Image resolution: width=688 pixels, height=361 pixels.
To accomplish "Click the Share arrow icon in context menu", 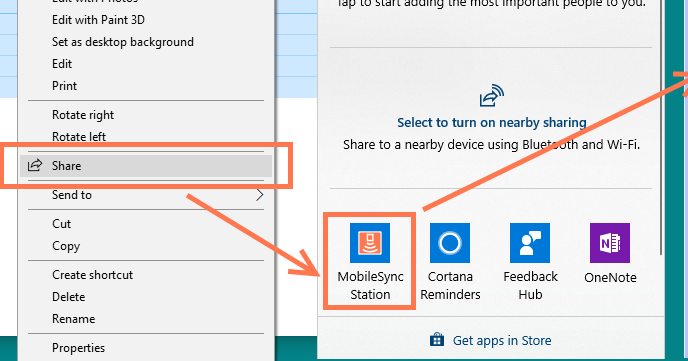I will pyautogui.click(x=35, y=165).
